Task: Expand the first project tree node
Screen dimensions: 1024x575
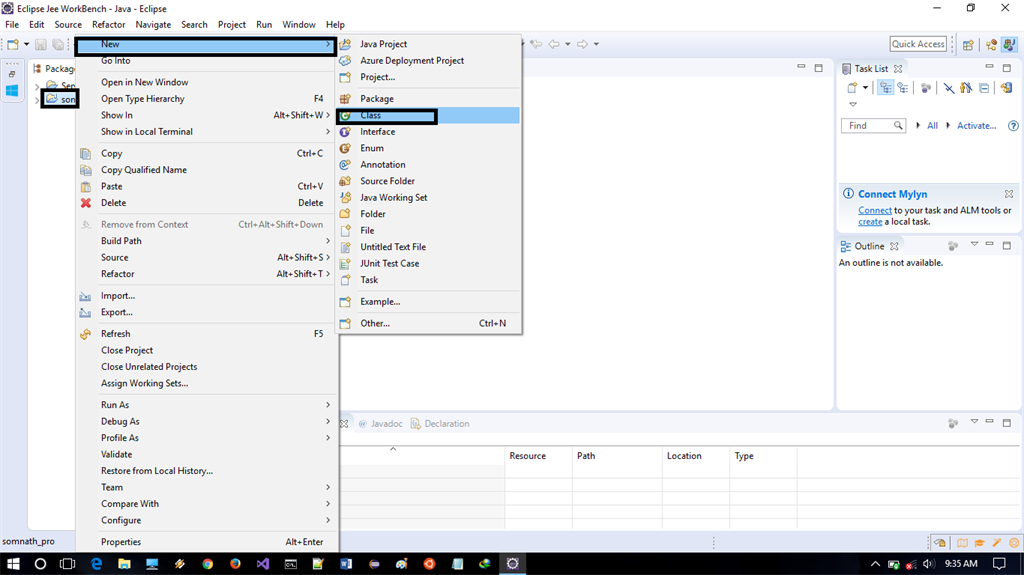Action: click(37, 86)
